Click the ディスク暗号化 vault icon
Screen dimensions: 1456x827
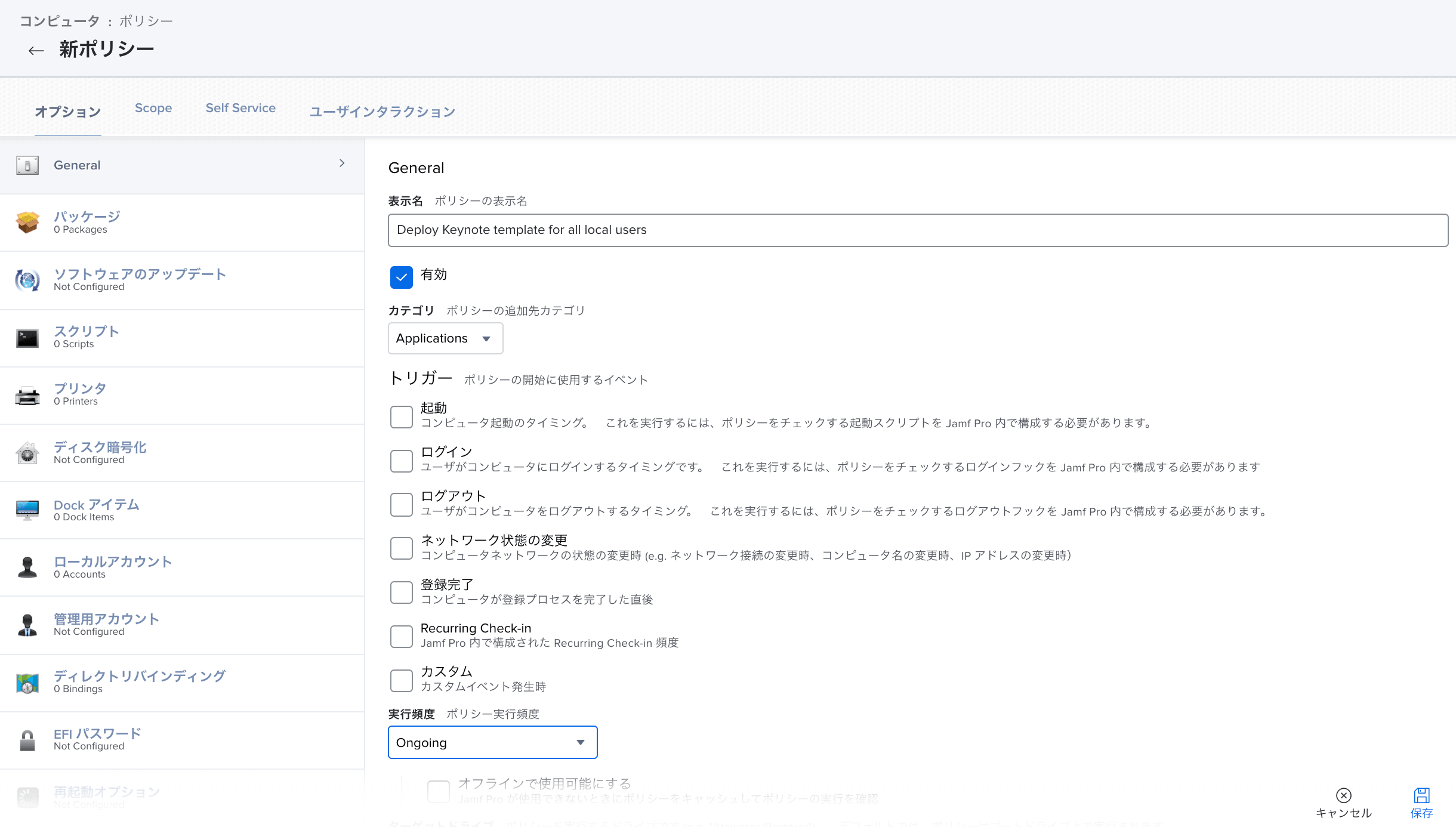pos(27,453)
